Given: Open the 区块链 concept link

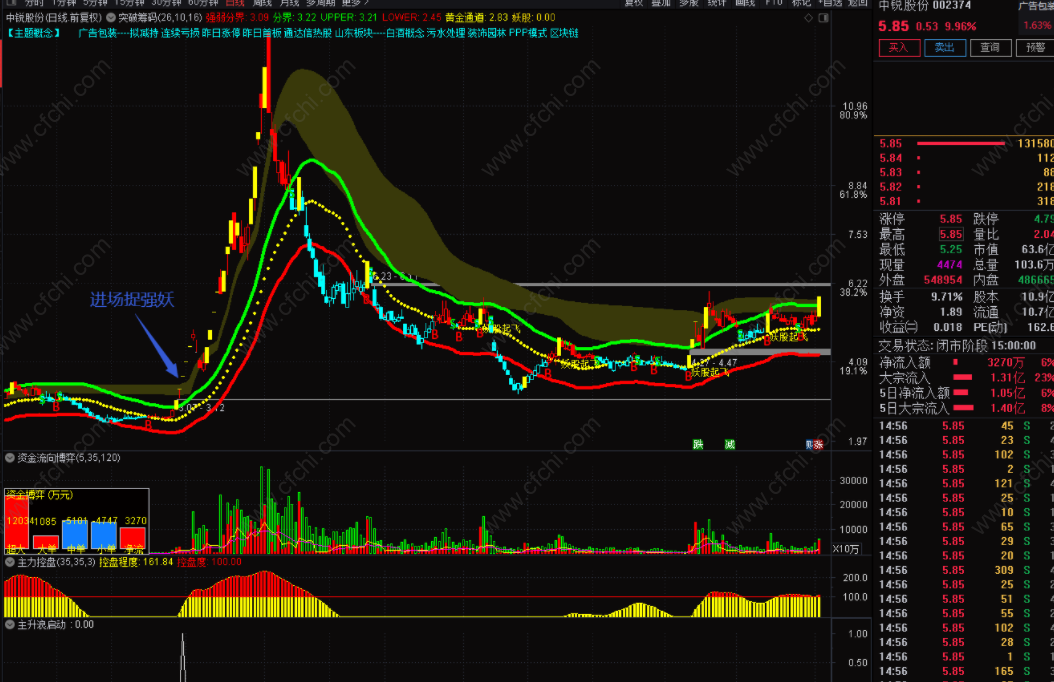Looking at the screenshot, I should [x=564, y=33].
